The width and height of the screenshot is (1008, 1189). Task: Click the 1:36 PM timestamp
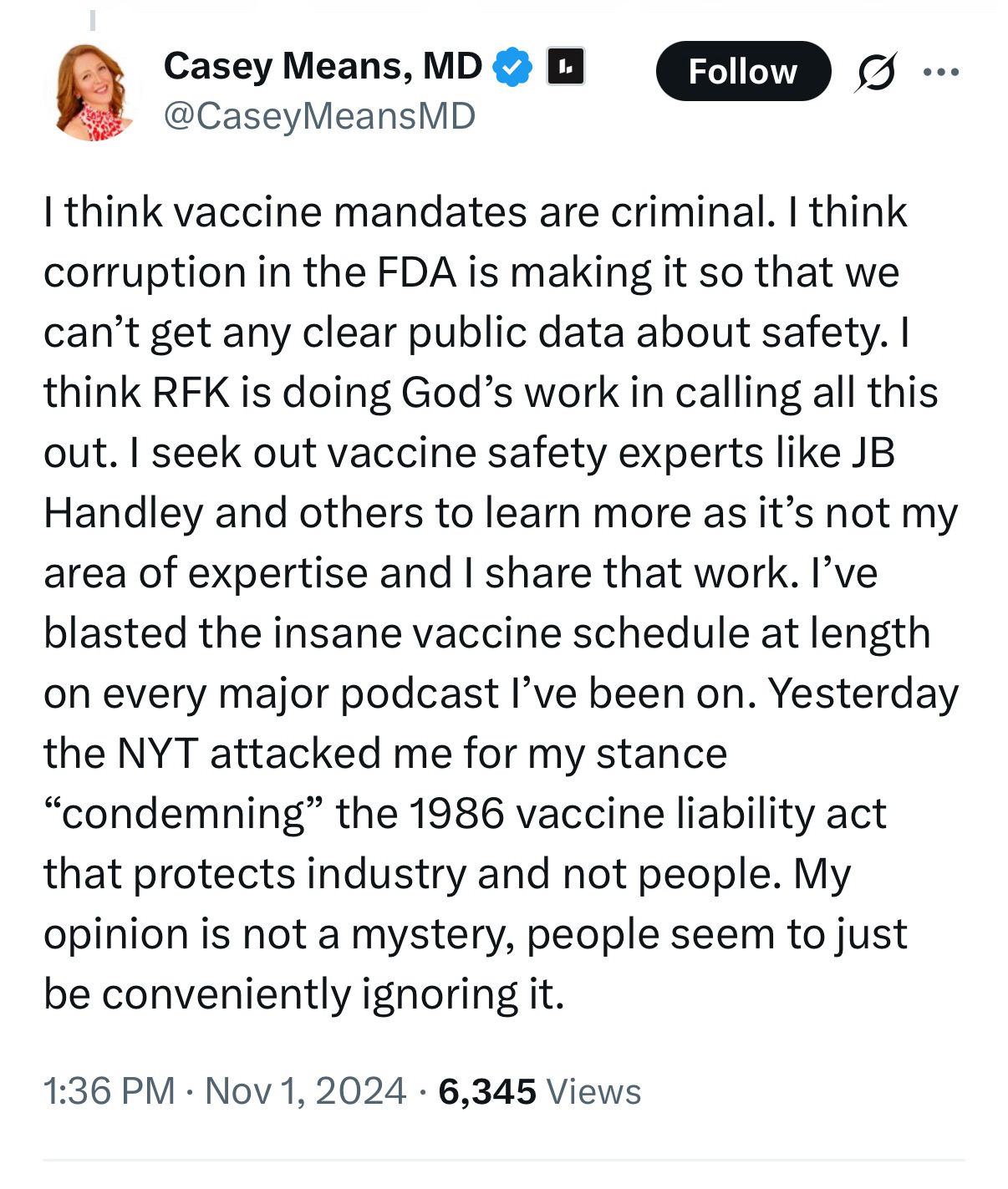pos(109,1091)
